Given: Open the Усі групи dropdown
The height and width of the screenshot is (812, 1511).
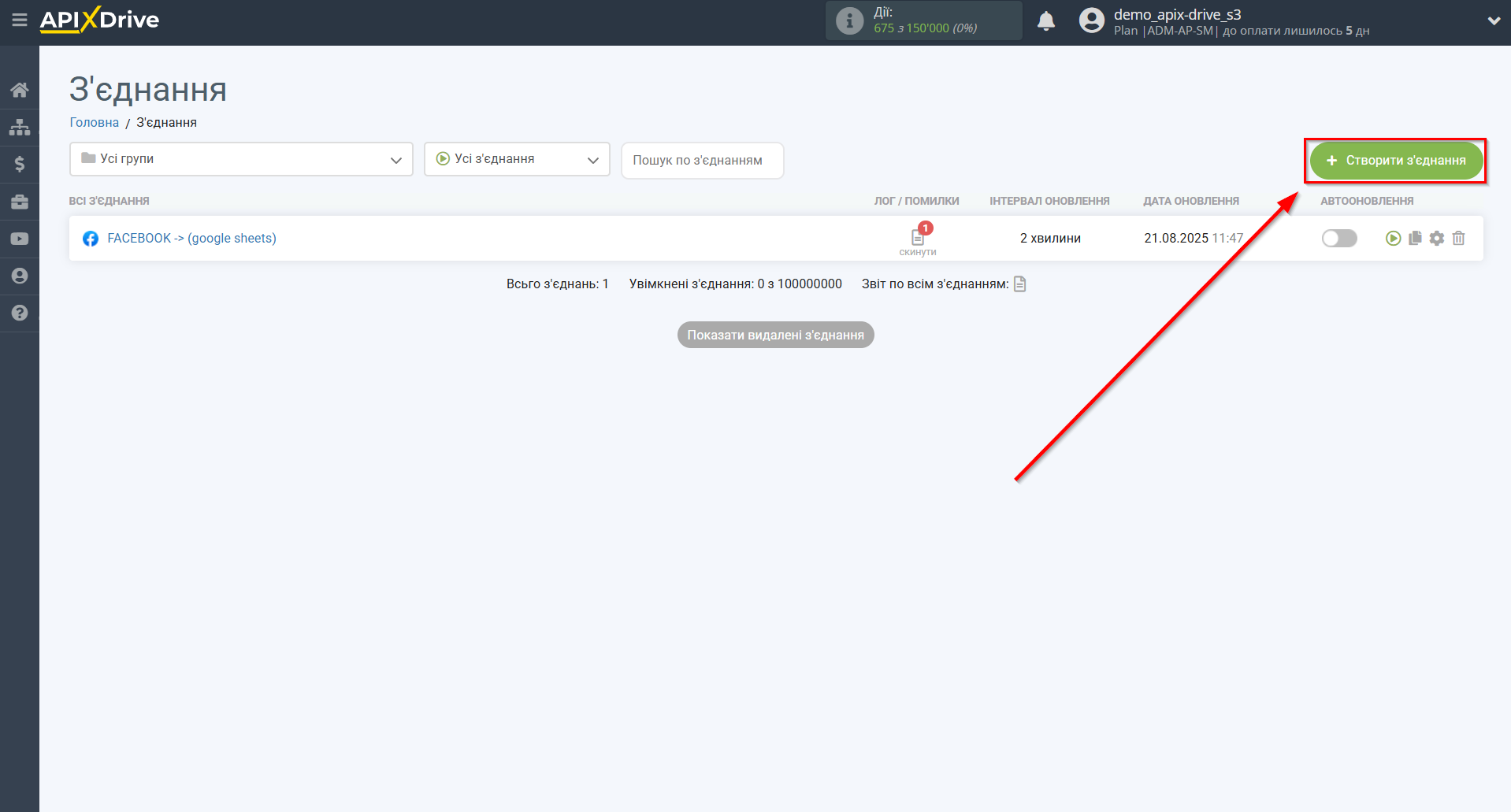Looking at the screenshot, I should (241, 159).
